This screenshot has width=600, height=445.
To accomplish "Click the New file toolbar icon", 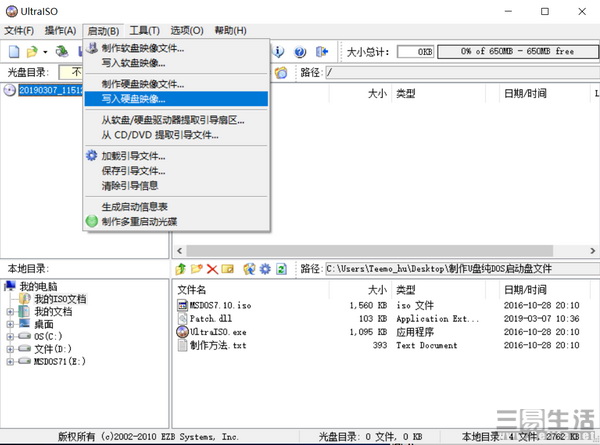I will click(x=14, y=51).
